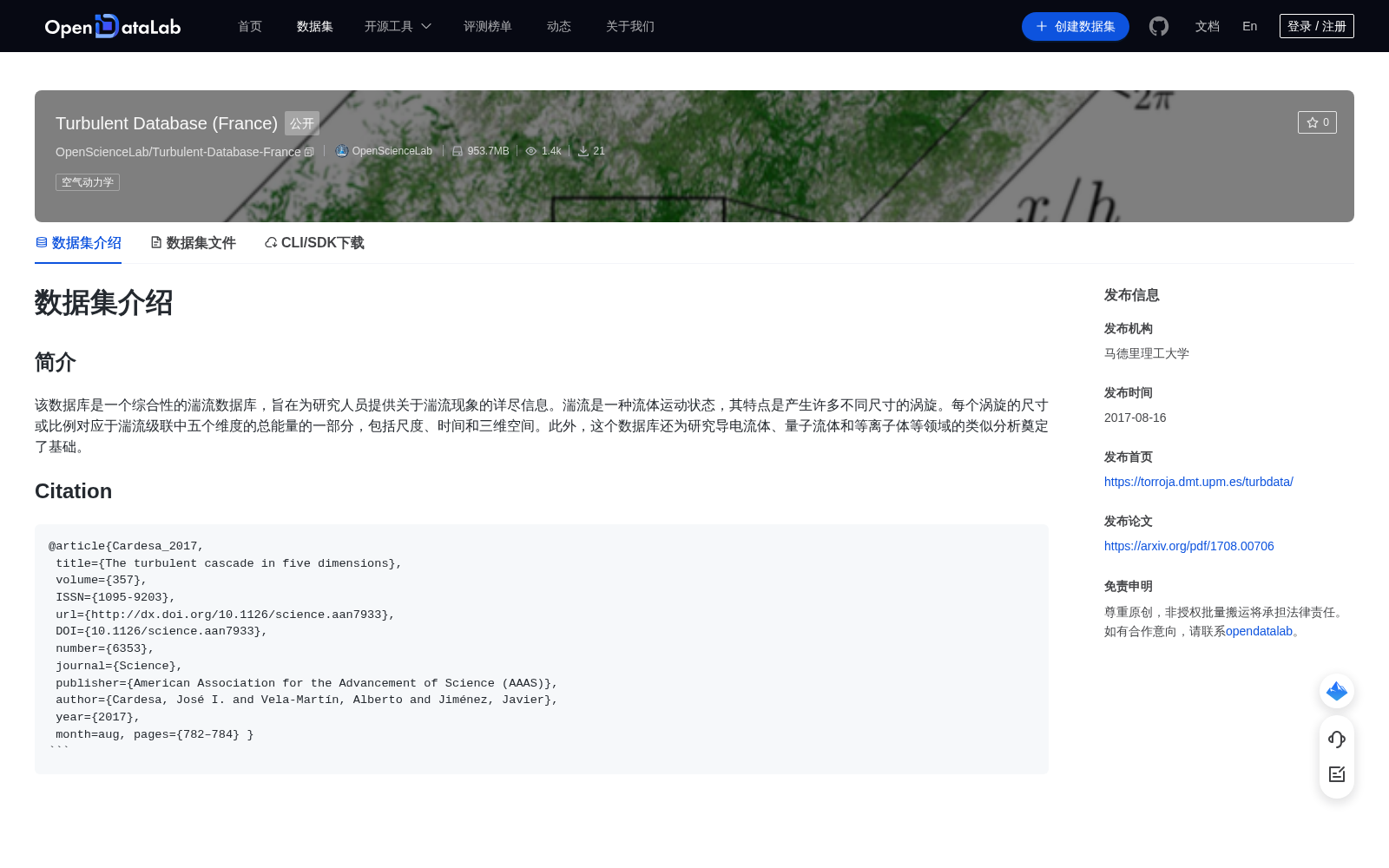Click the 953.7MB size value
Viewport: 1389px width, 868px height.
coord(488,151)
